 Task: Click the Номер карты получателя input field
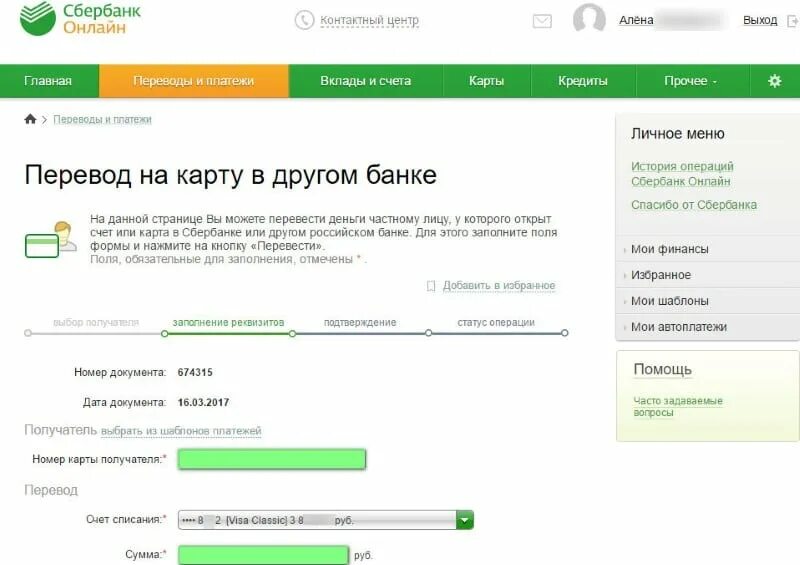click(x=272, y=459)
